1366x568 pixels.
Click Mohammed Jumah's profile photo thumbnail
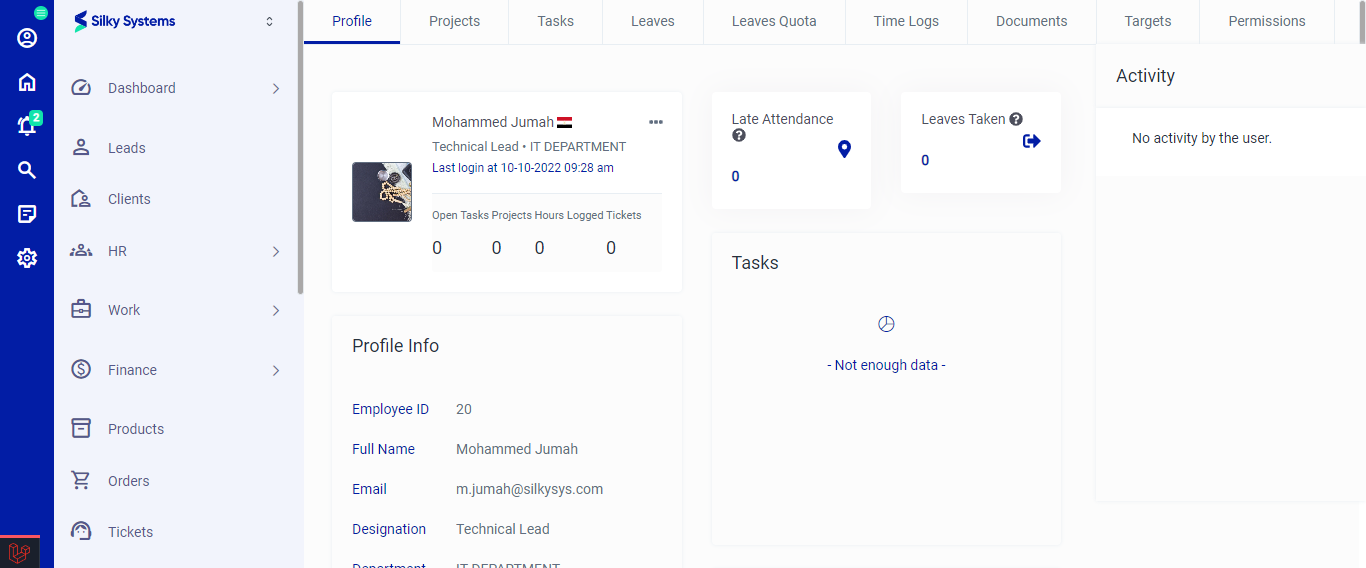382,192
